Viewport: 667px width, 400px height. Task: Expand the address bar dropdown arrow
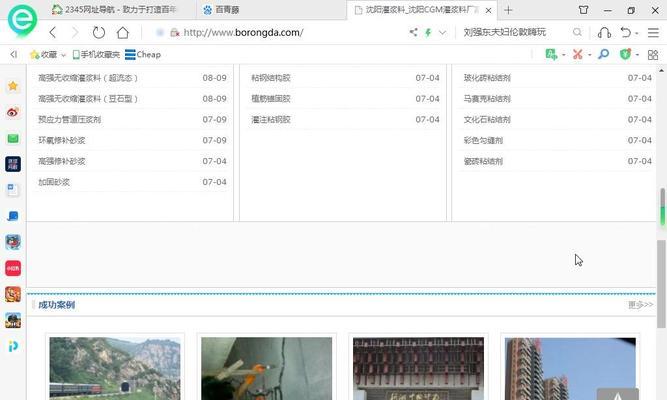click(442, 33)
